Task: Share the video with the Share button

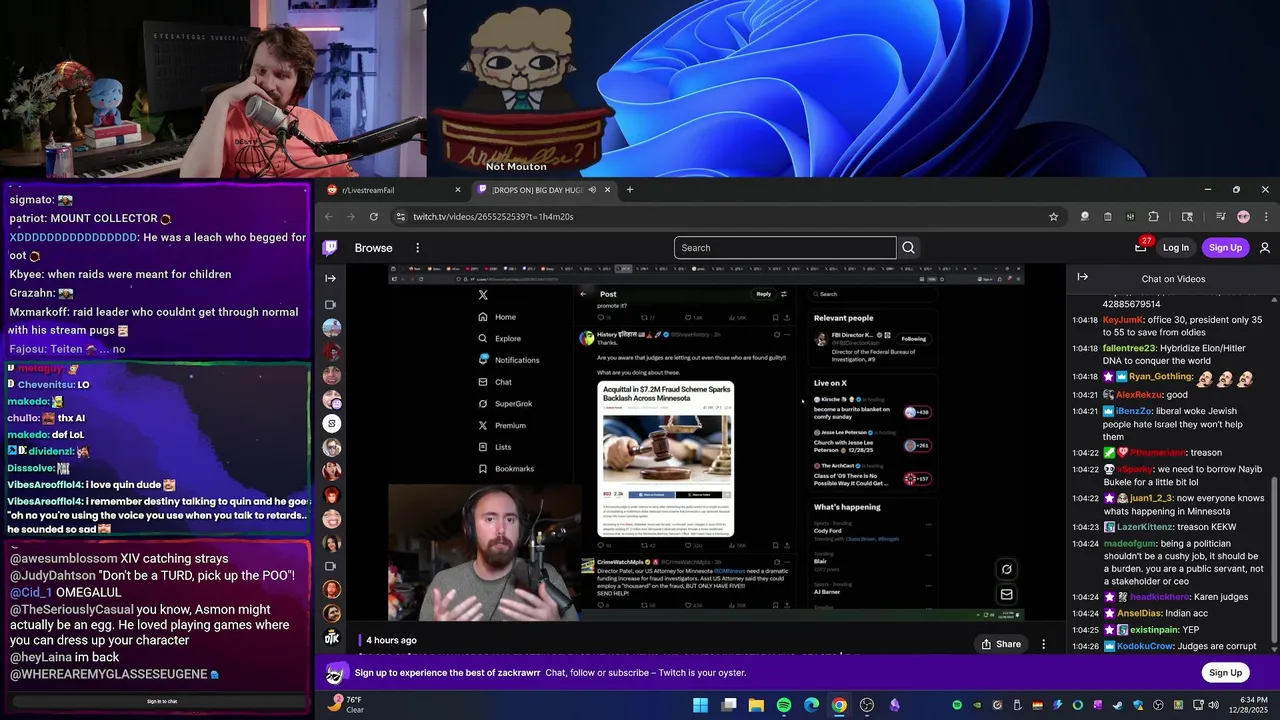Action: pos(1001,644)
